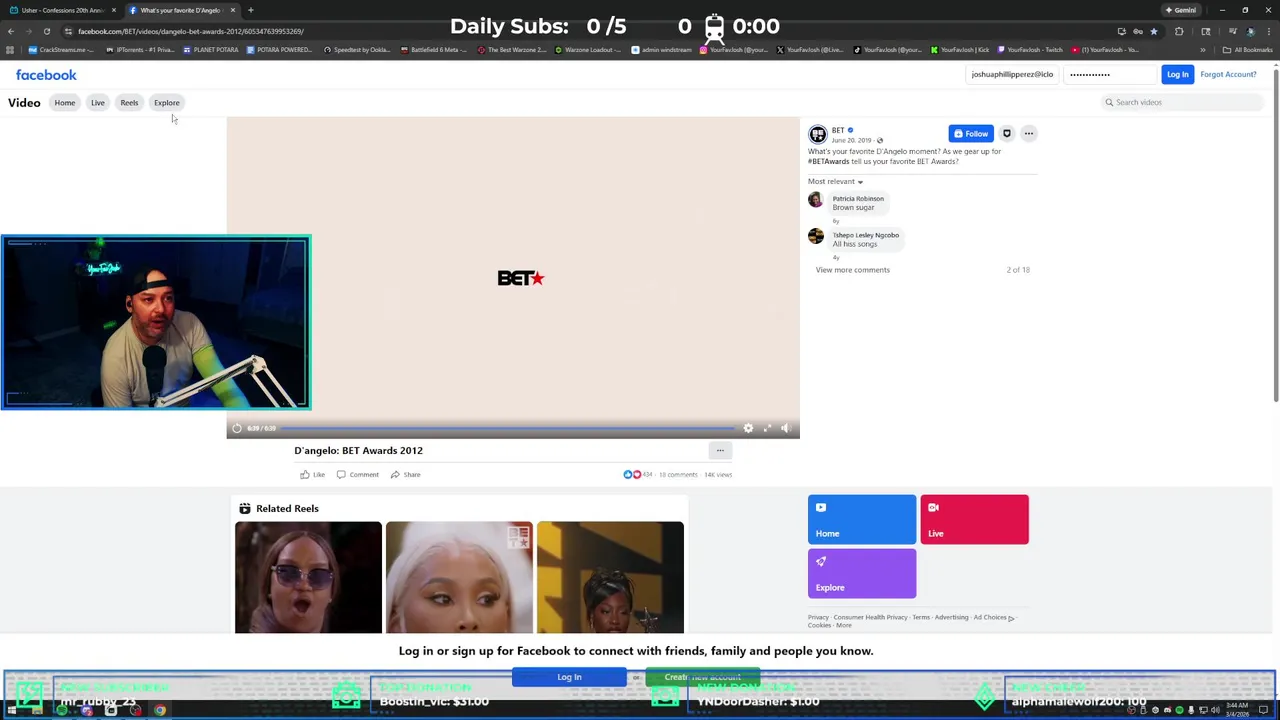Open Chrome extensions puzzle icon
The width and height of the screenshot is (1280, 720).
[x=1179, y=31]
